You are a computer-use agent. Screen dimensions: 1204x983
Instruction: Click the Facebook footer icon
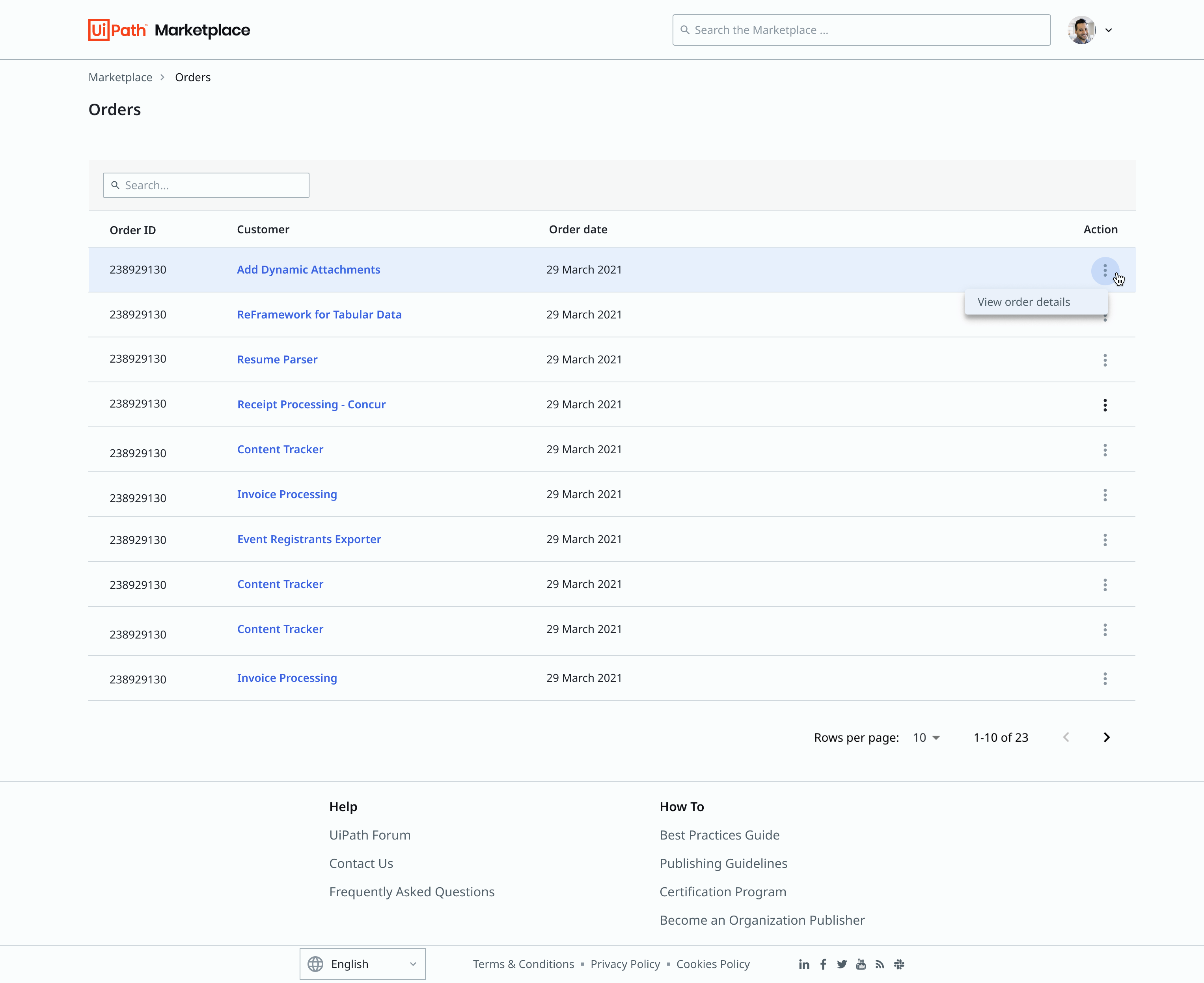[823, 964]
